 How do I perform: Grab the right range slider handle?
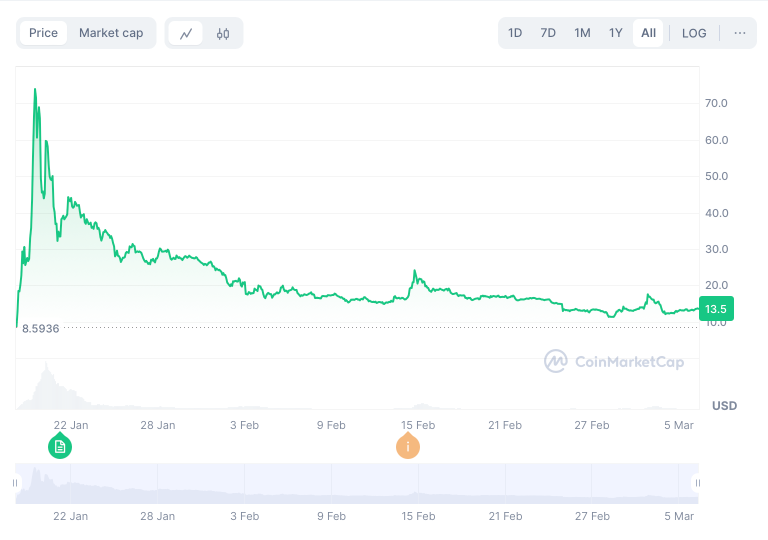(698, 483)
